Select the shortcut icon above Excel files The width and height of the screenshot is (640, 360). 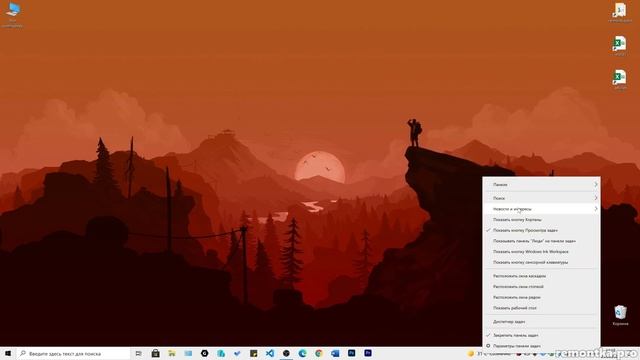620,12
